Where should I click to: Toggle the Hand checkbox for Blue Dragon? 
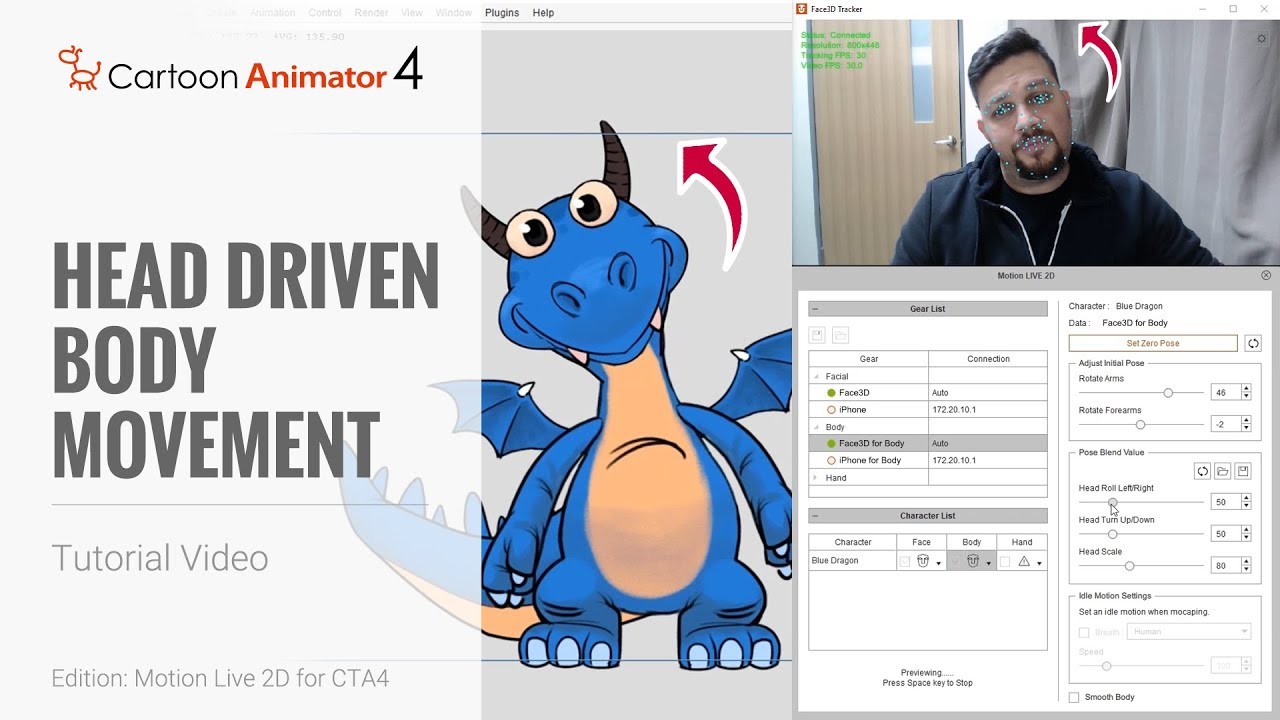pos(1005,562)
